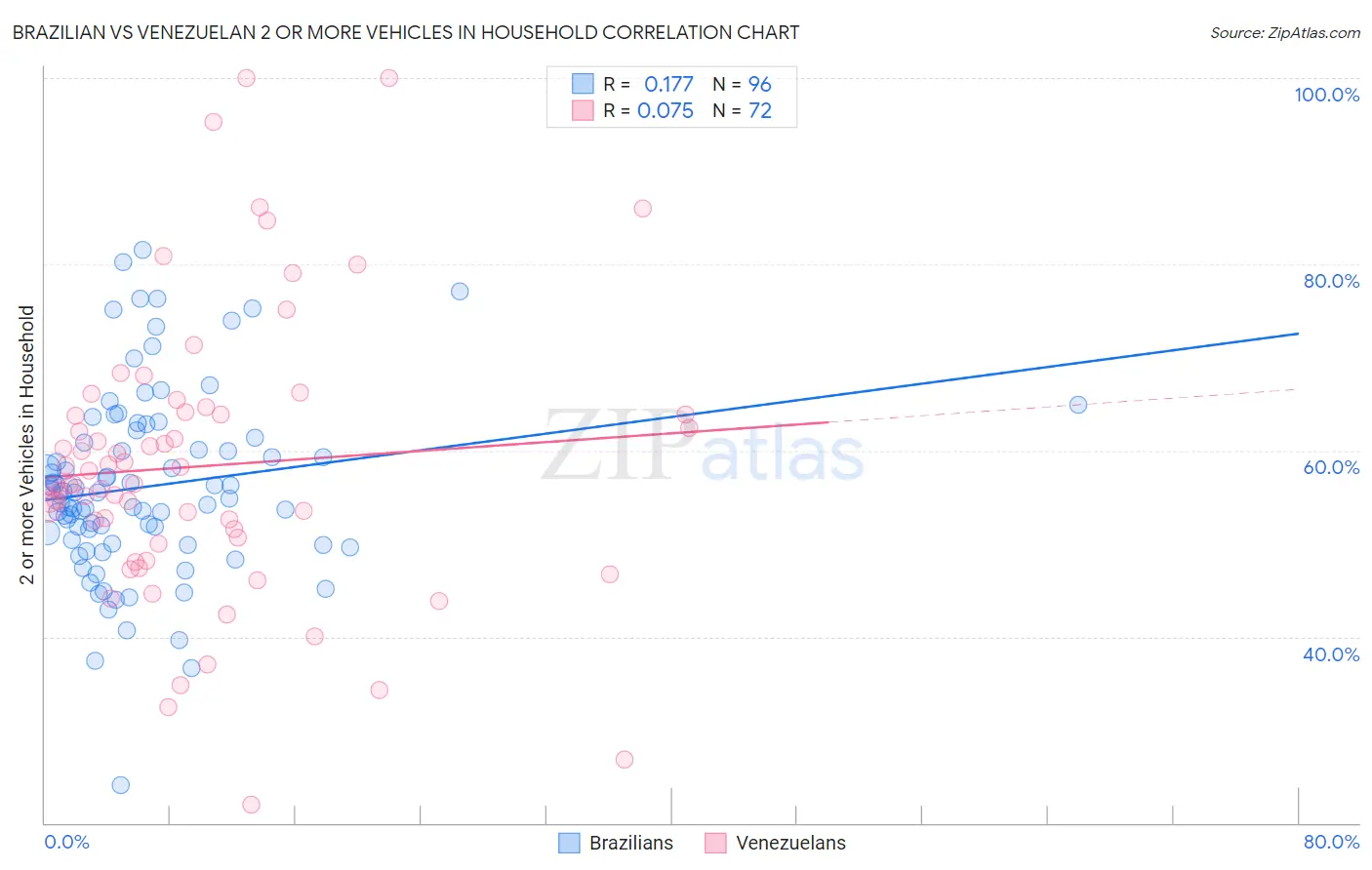Click the N value 72
Viewport: 1372px width, 870px height.
(x=760, y=110)
